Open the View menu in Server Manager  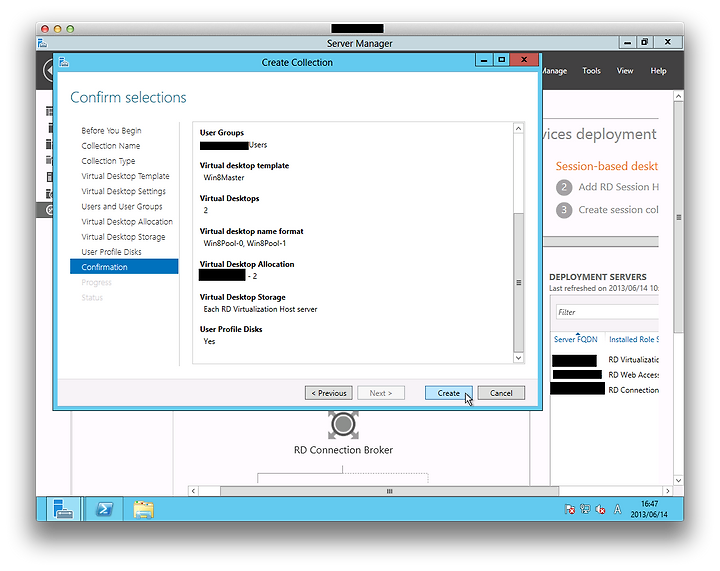coord(624,71)
